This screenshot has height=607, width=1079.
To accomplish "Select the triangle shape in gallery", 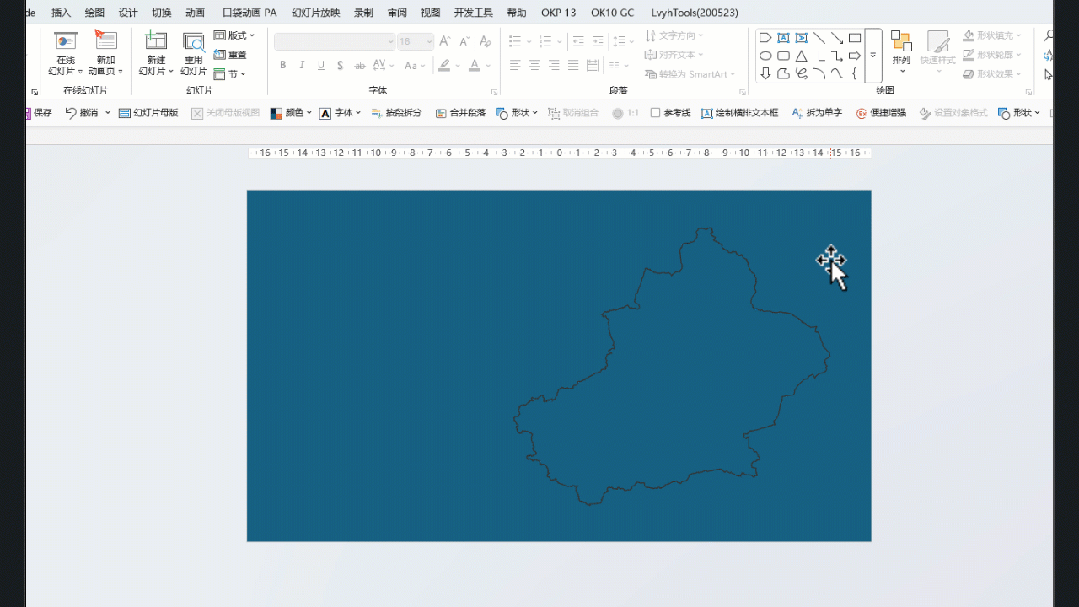I will 801,56.
